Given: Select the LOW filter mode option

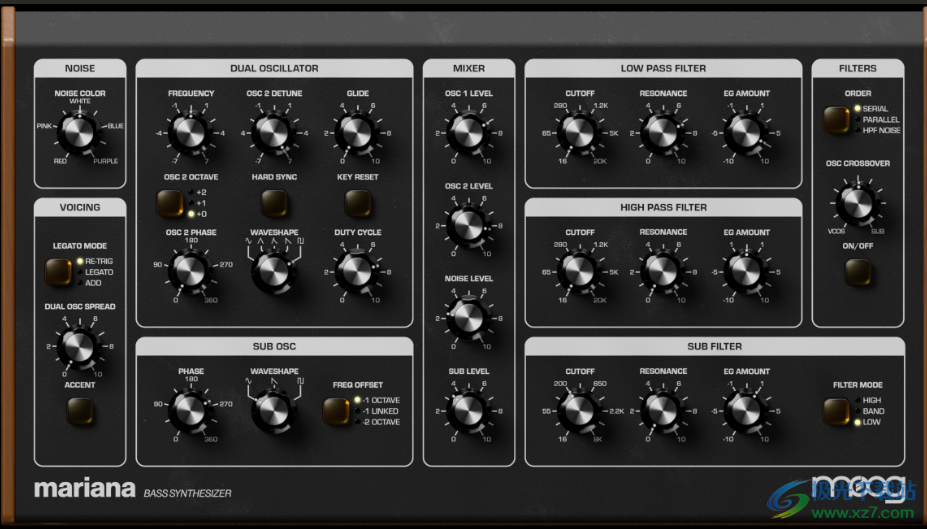Looking at the screenshot, I should coord(867,422).
